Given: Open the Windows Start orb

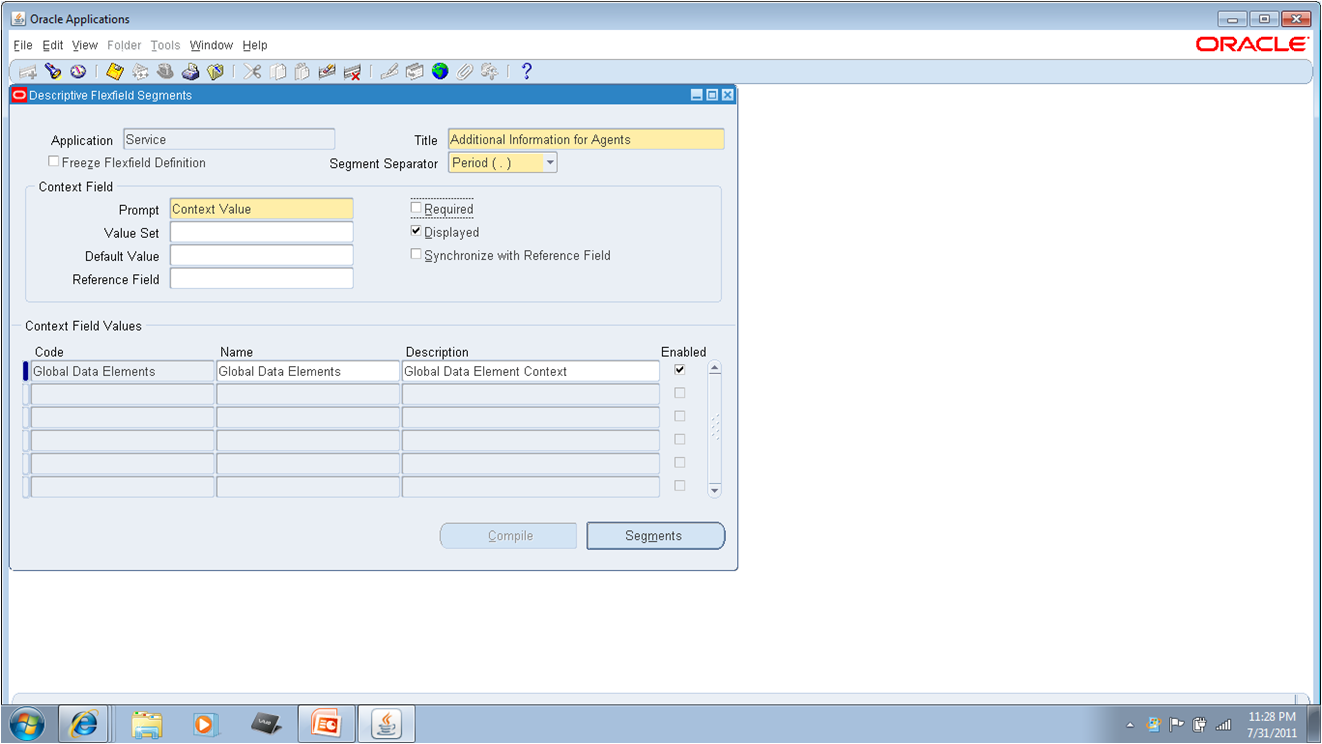Looking at the screenshot, I should (x=27, y=723).
